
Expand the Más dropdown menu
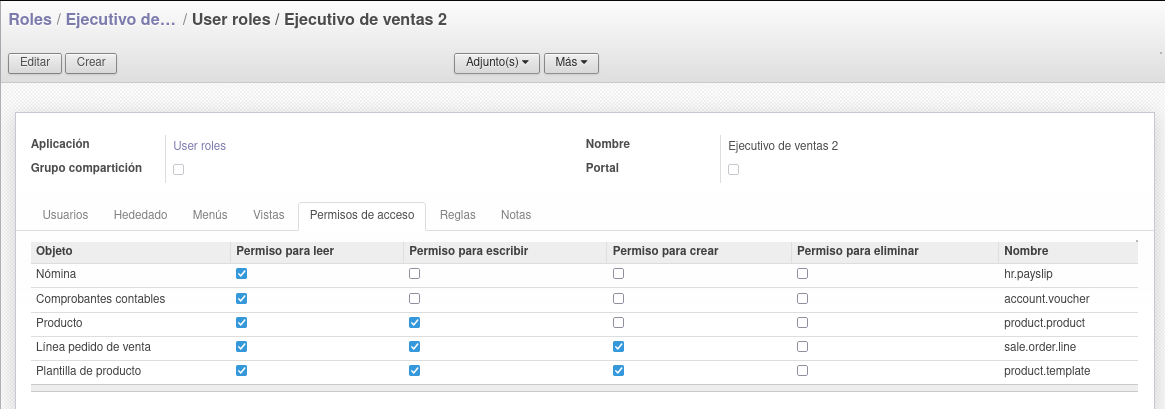click(x=571, y=62)
